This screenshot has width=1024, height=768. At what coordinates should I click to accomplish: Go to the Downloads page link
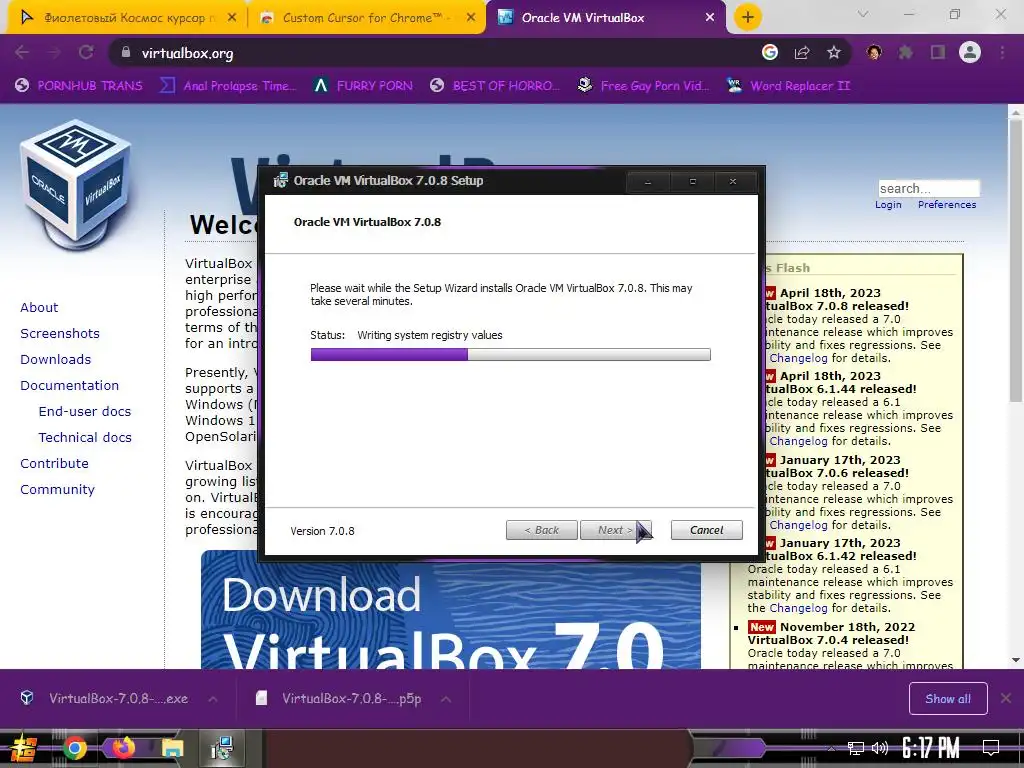click(56, 360)
